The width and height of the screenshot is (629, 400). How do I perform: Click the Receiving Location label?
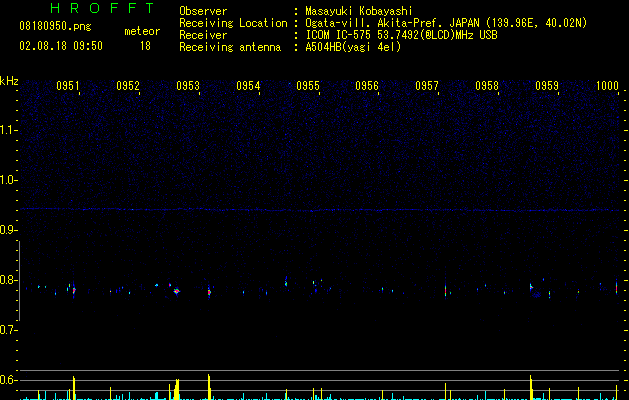233,23
